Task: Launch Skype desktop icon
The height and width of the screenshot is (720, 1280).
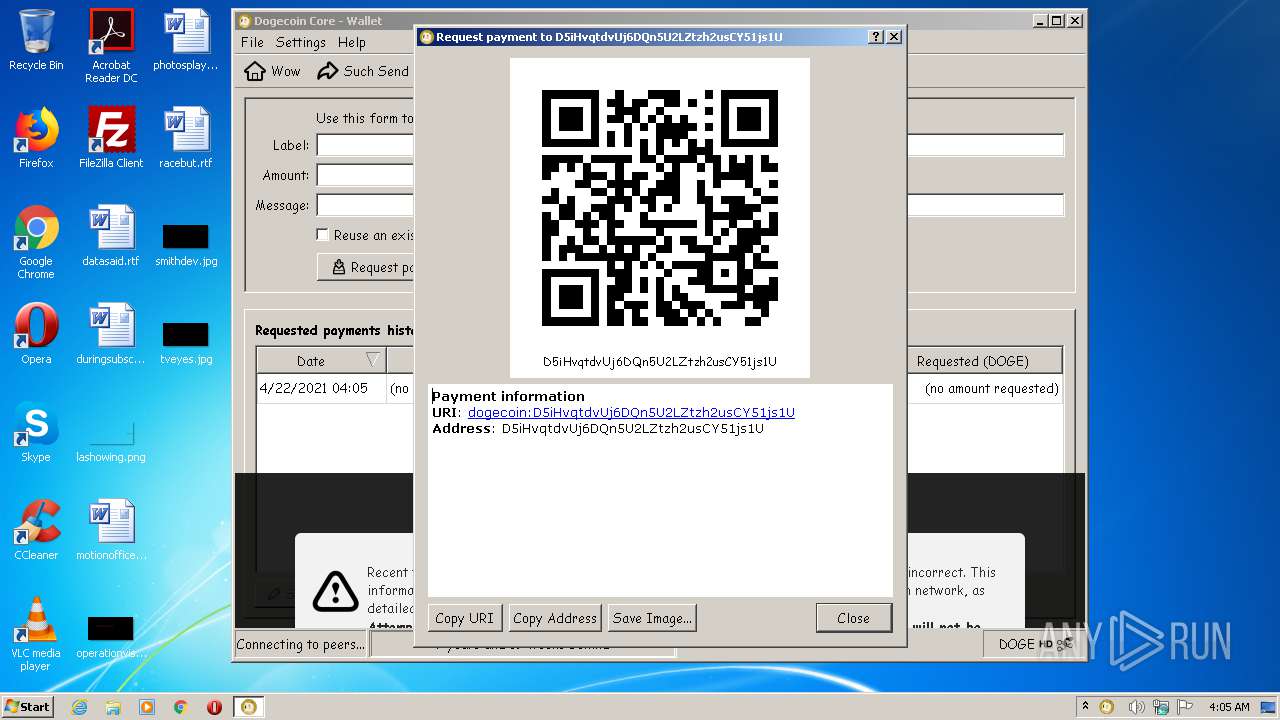Action: [36, 432]
